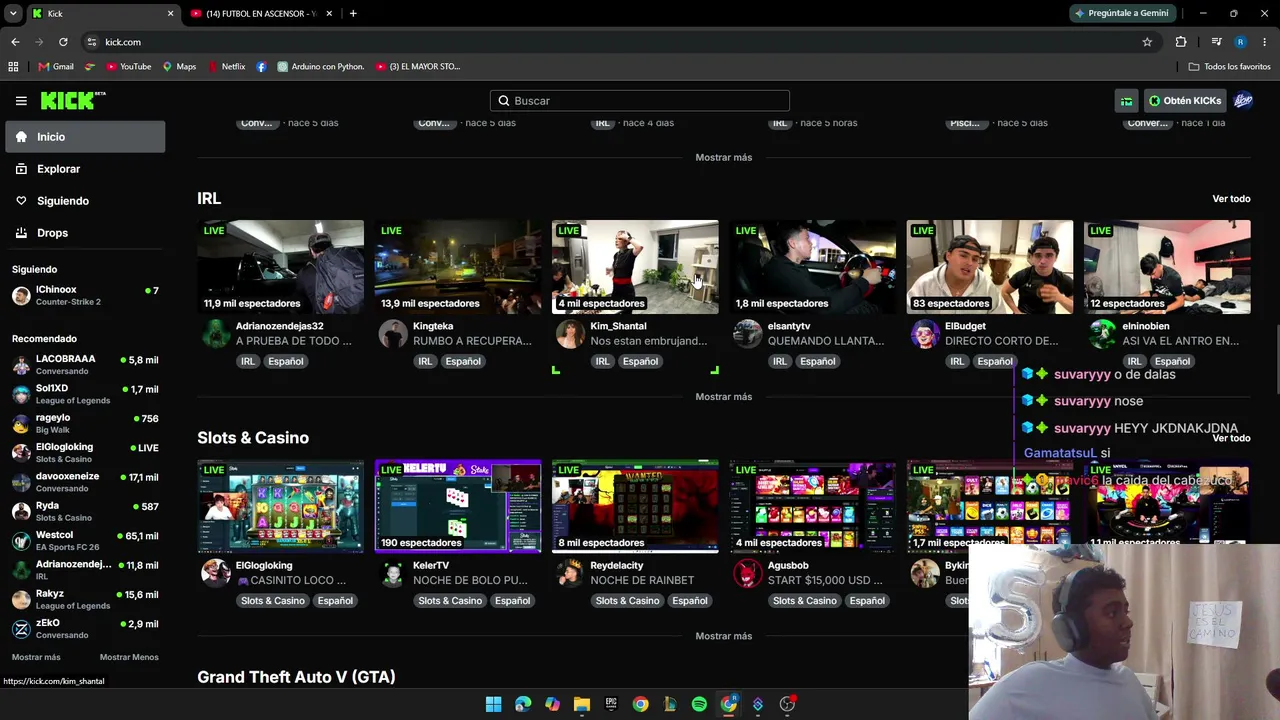The width and height of the screenshot is (1280, 720).
Task: Open IChinoox in following list
Action: point(85,295)
